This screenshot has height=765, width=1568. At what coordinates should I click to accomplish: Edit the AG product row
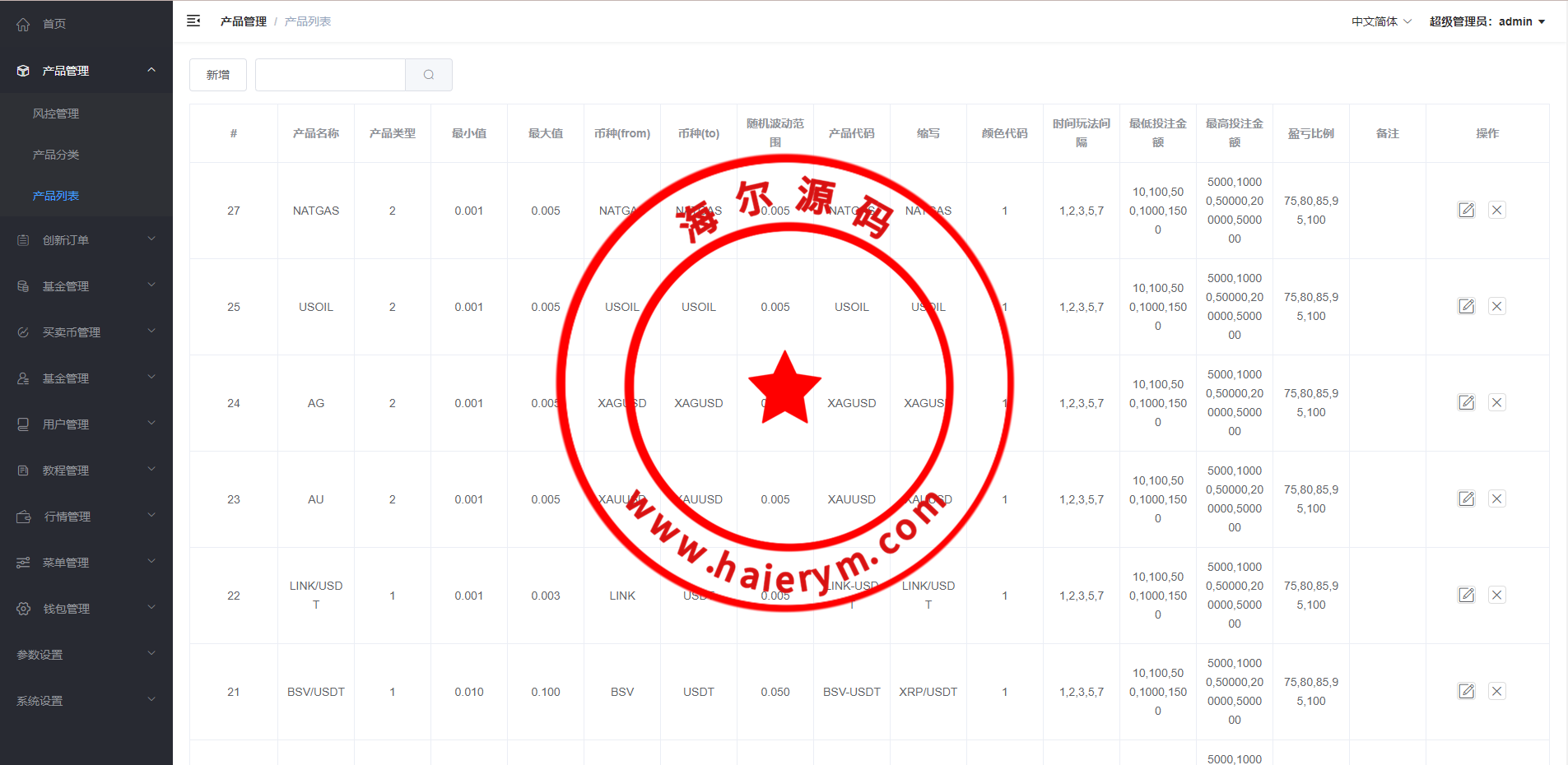(x=1466, y=403)
